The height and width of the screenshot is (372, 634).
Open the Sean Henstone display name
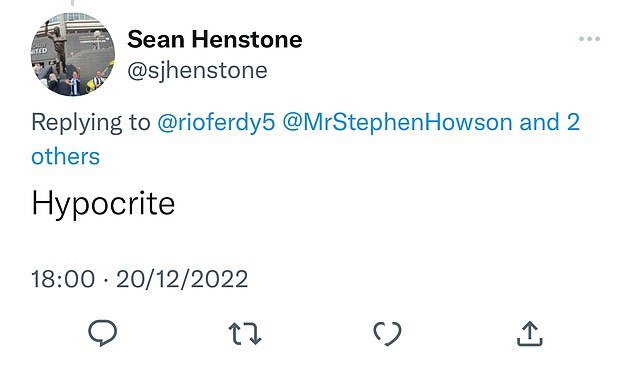[215, 40]
